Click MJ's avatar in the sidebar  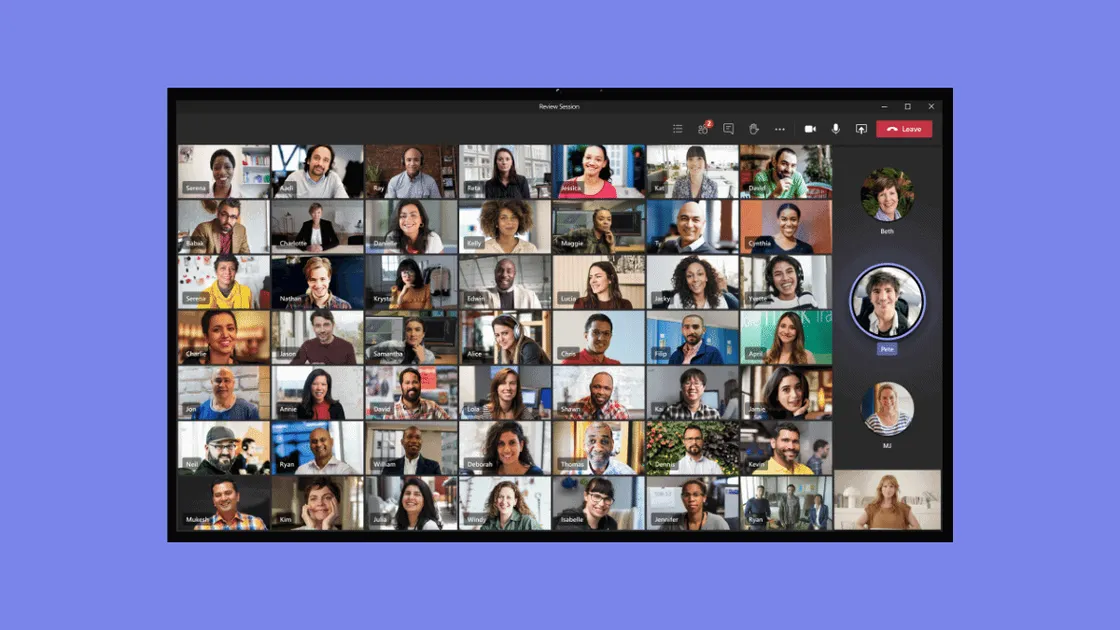click(887, 408)
